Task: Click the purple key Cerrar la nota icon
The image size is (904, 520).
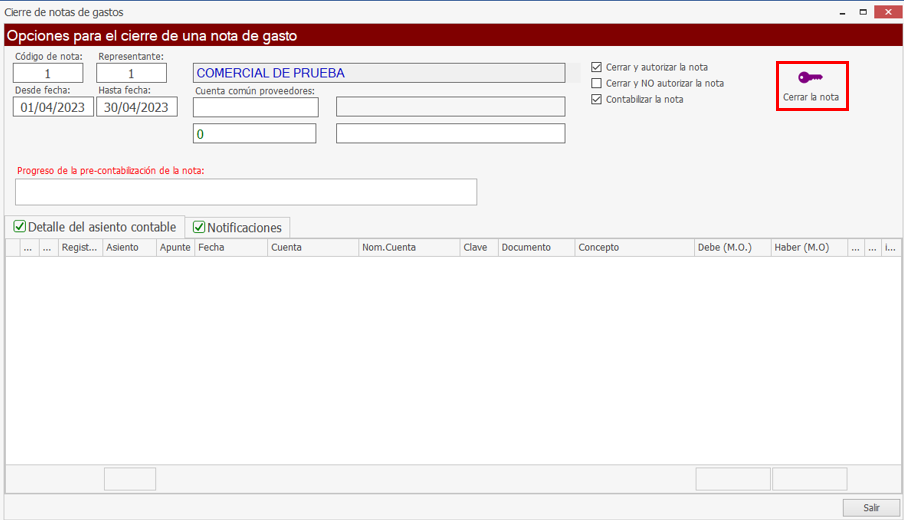Action: (811, 79)
